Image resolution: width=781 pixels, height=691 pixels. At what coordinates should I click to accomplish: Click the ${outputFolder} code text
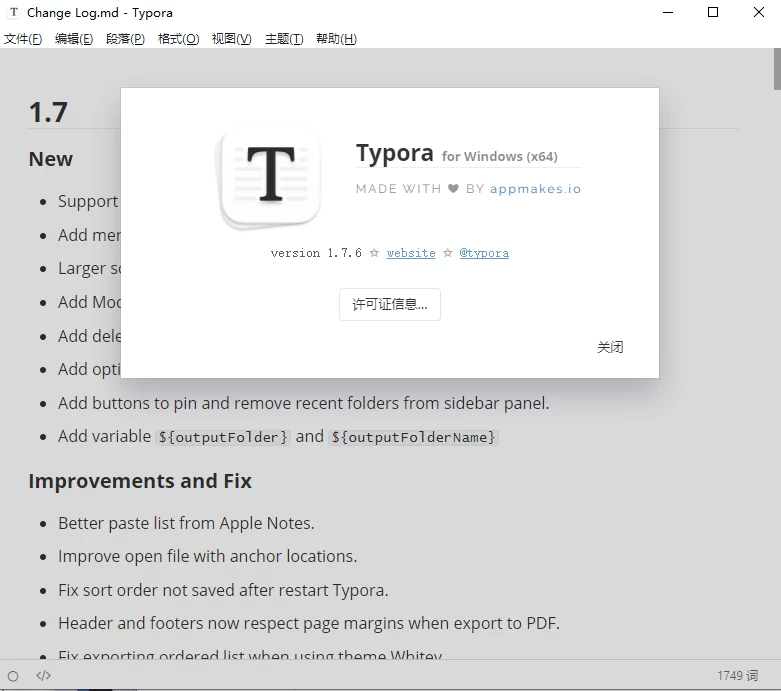click(223, 437)
